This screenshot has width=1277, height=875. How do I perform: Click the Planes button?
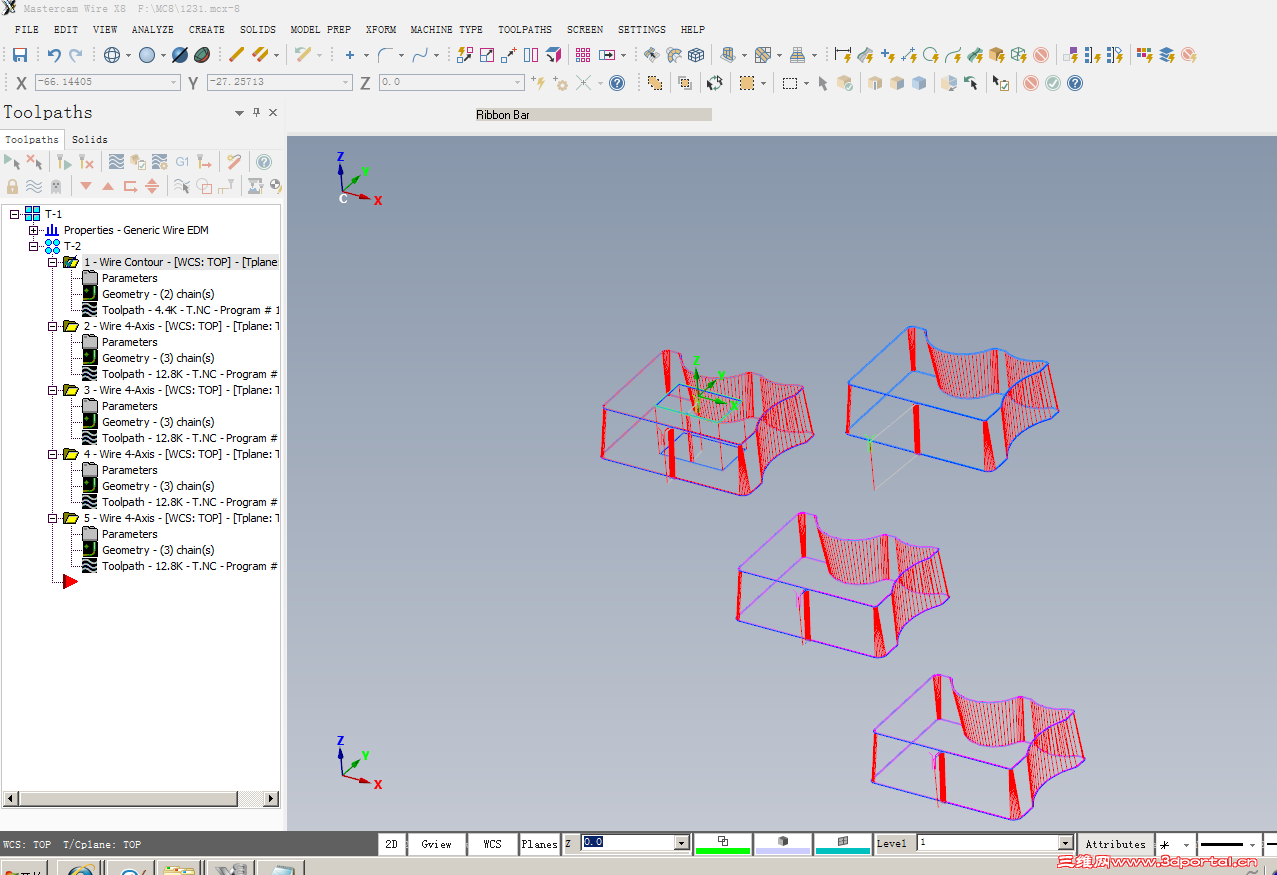pos(539,844)
